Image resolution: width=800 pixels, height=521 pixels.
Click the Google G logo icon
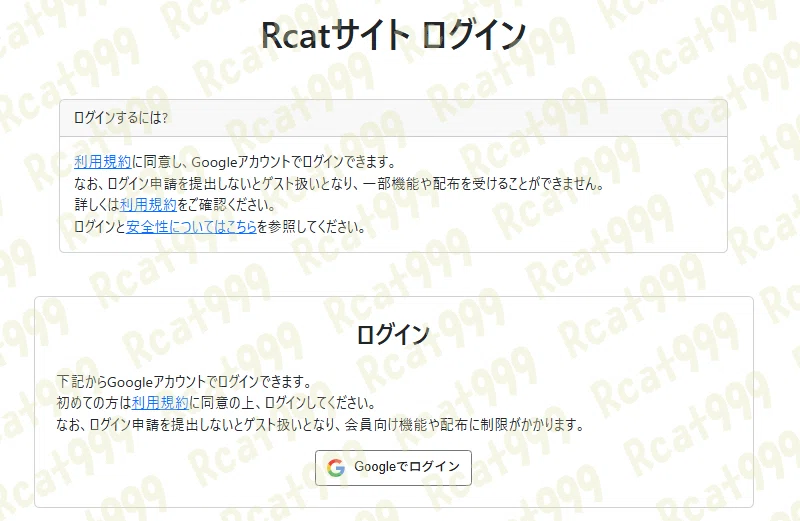pyautogui.click(x=336, y=467)
